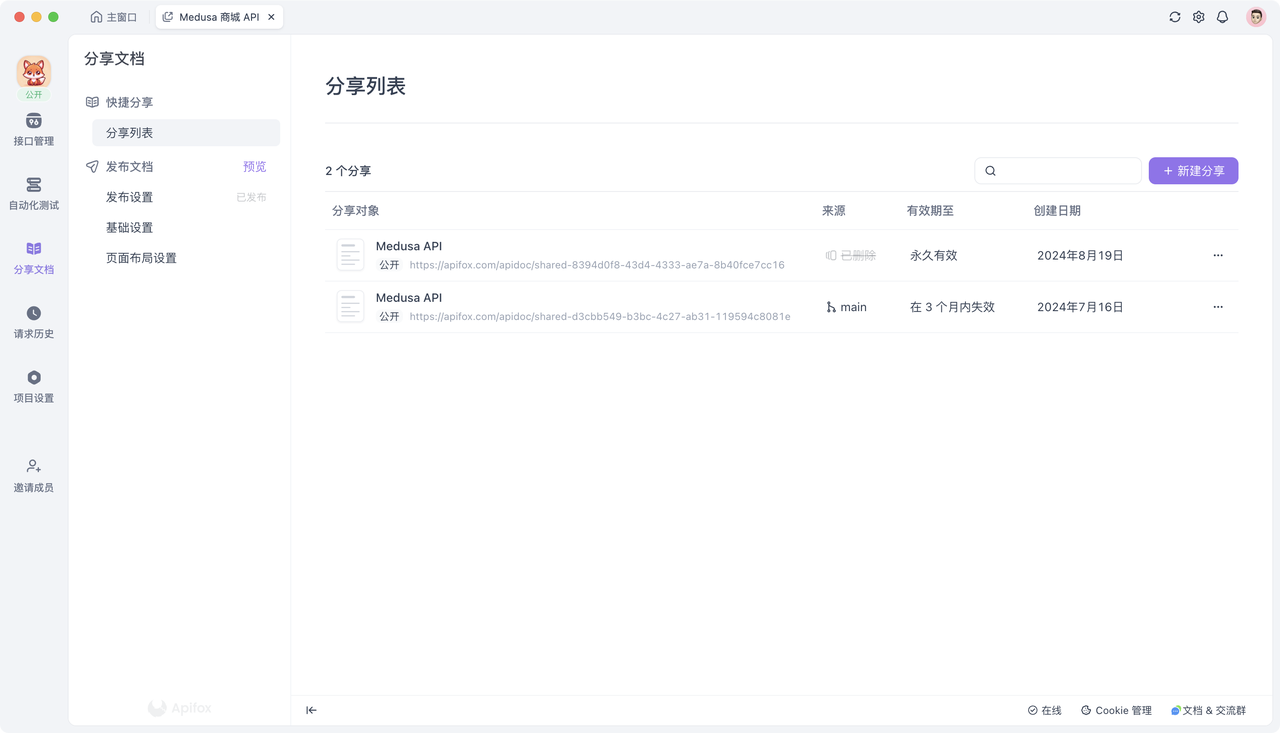1280x733 pixels.
Task: Open the 接口管理 section in the sidebar
Action: [x=34, y=130]
